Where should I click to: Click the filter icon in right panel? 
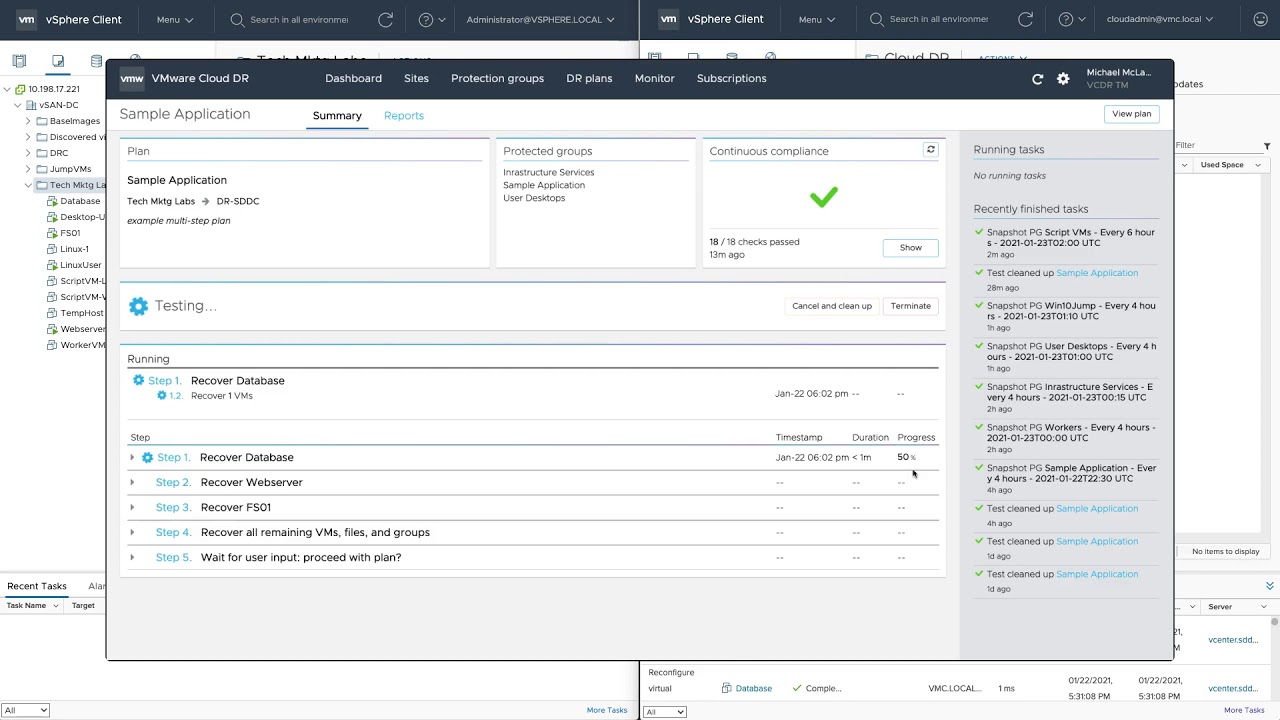pyautogui.click(x=1267, y=146)
